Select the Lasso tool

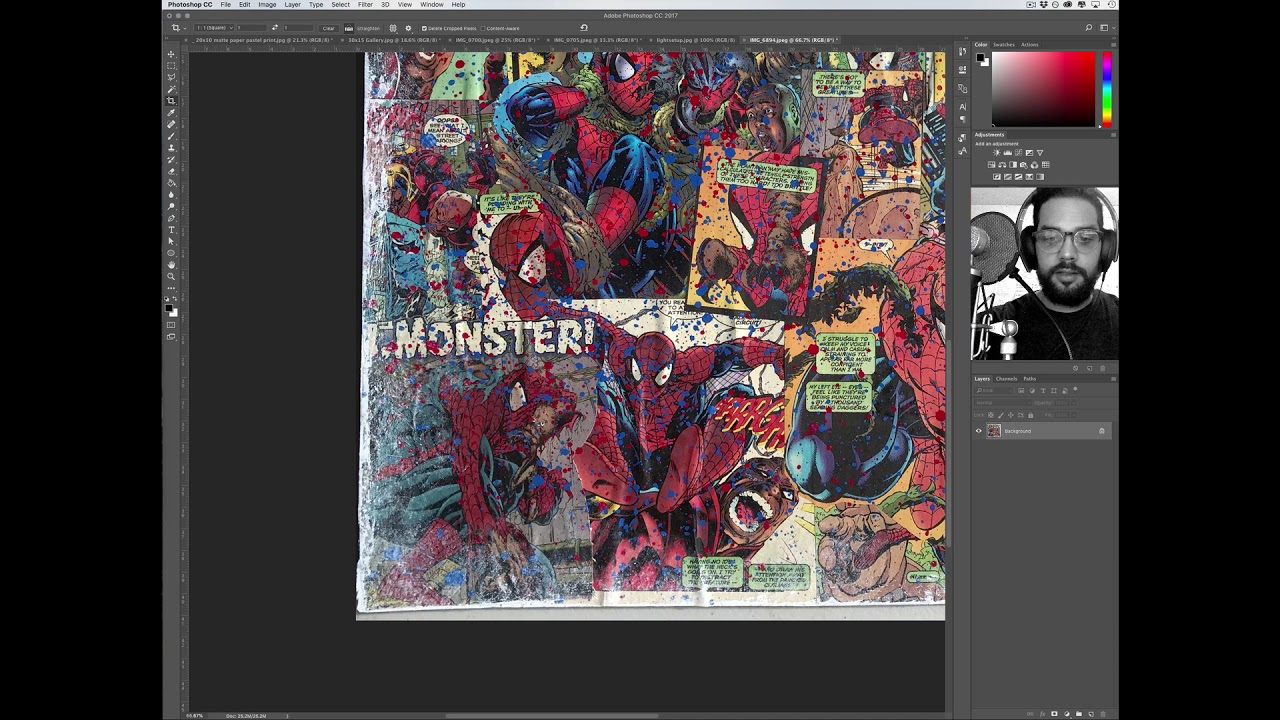tap(171, 76)
